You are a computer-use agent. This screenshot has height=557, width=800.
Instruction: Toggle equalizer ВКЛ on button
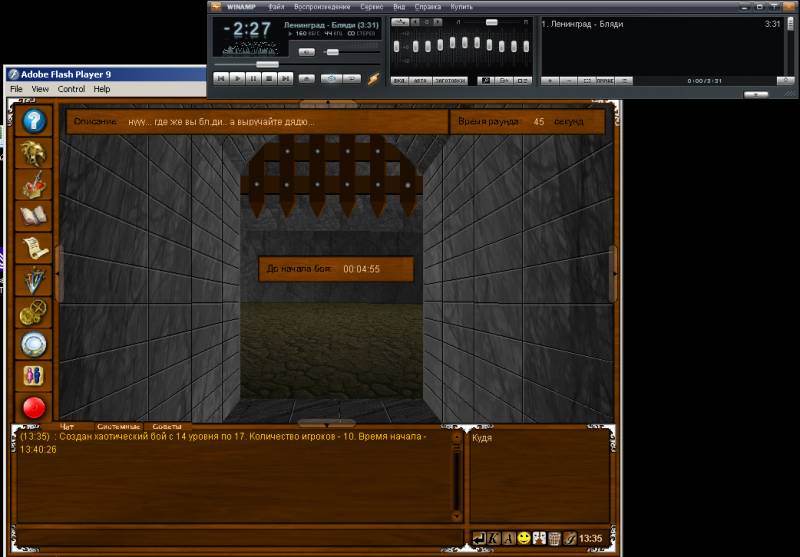[x=401, y=81]
